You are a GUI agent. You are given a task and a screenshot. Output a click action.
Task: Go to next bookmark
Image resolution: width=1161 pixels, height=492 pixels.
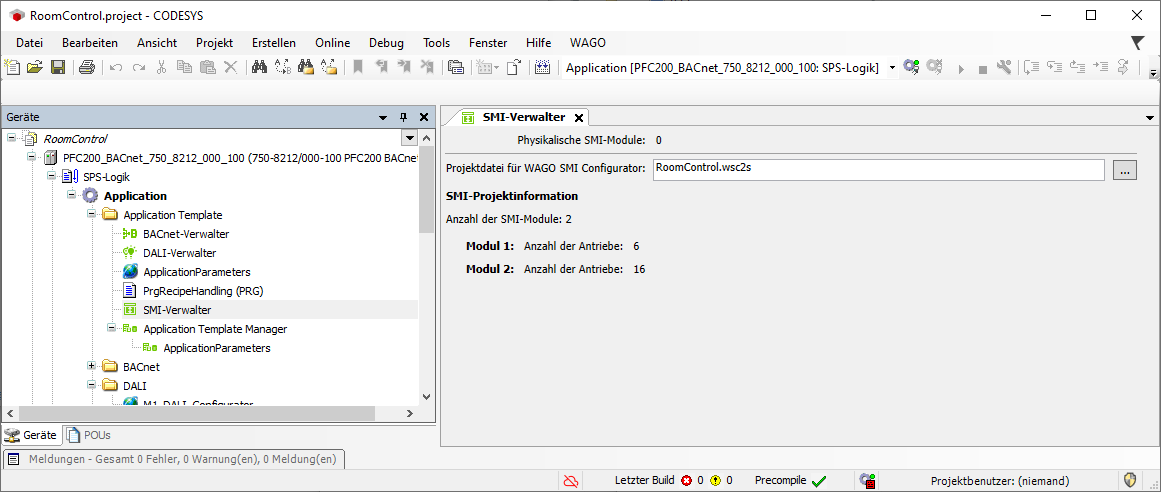[404, 67]
